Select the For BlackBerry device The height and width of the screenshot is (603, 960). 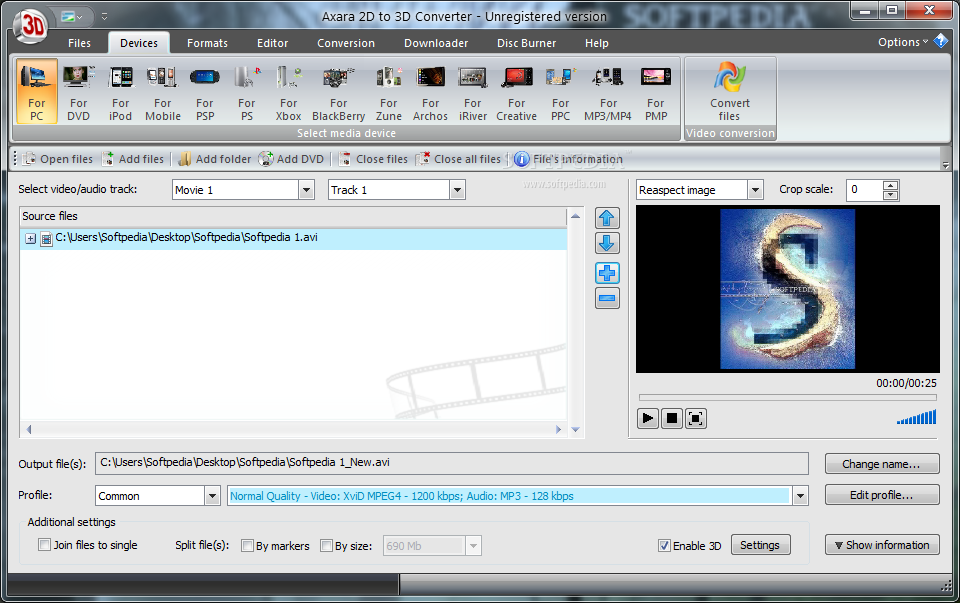click(x=339, y=92)
